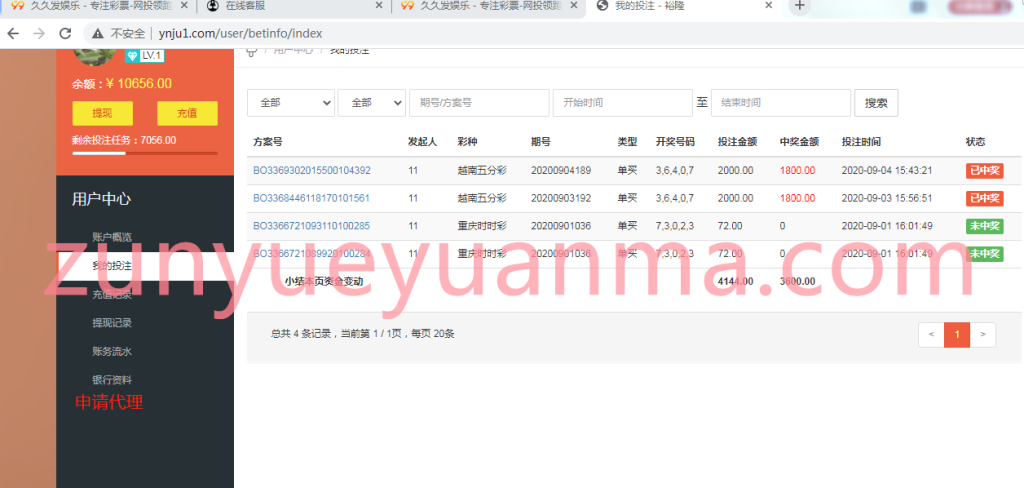Switch to the 在线客服 tab
This screenshot has width=1024, height=488.
click(293, 7)
